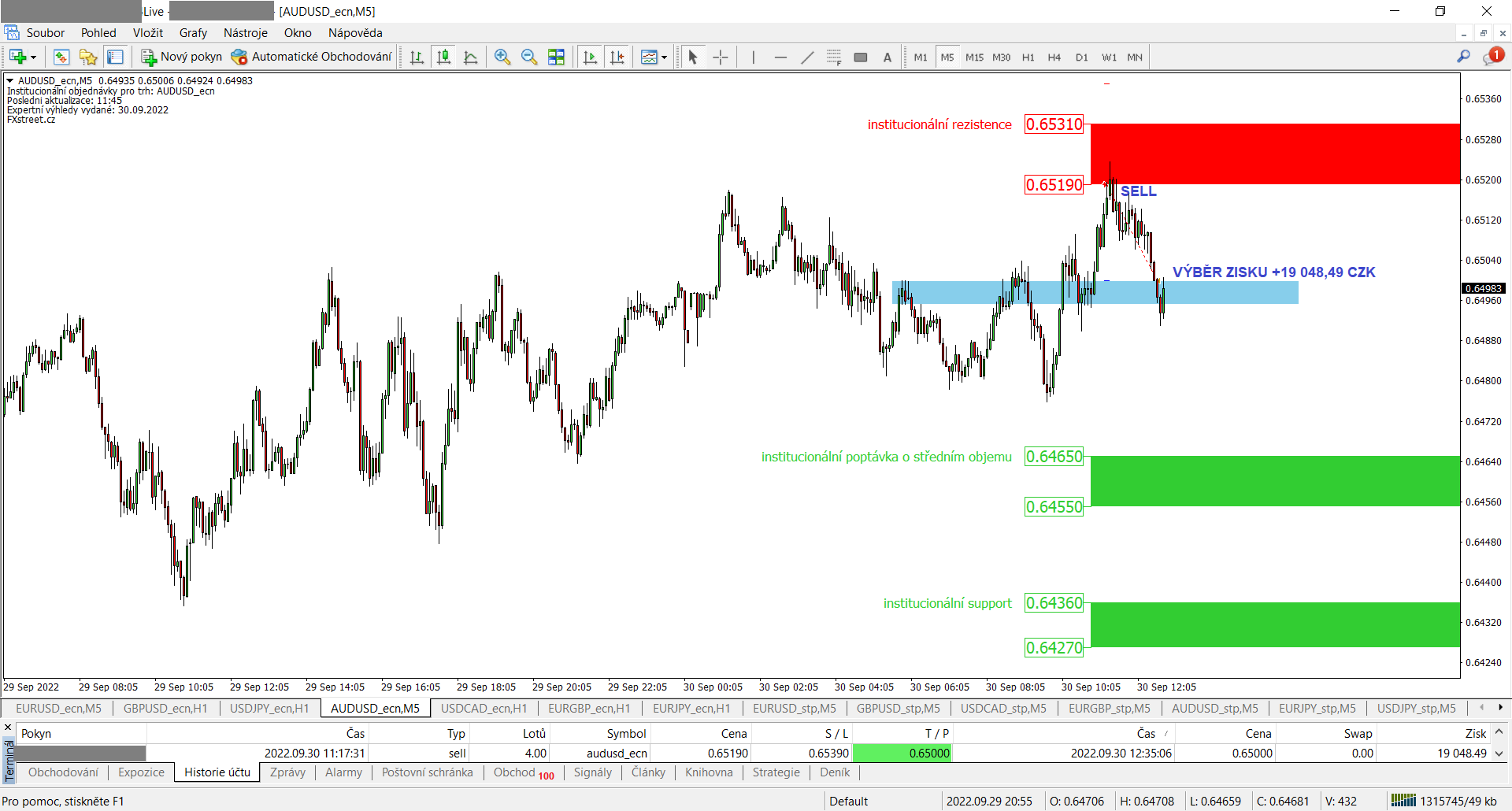This screenshot has width=1512, height=811.
Task: Select the horizontal line drawing tool
Action: (x=780, y=57)
